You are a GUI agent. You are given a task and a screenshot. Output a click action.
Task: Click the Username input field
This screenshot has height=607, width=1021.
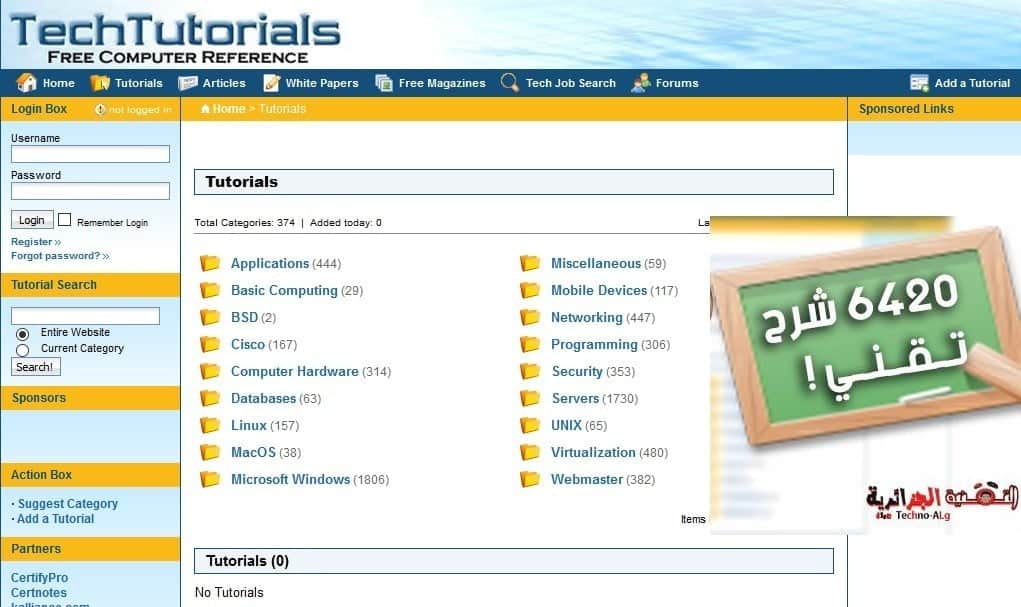(x=90, y=154)
